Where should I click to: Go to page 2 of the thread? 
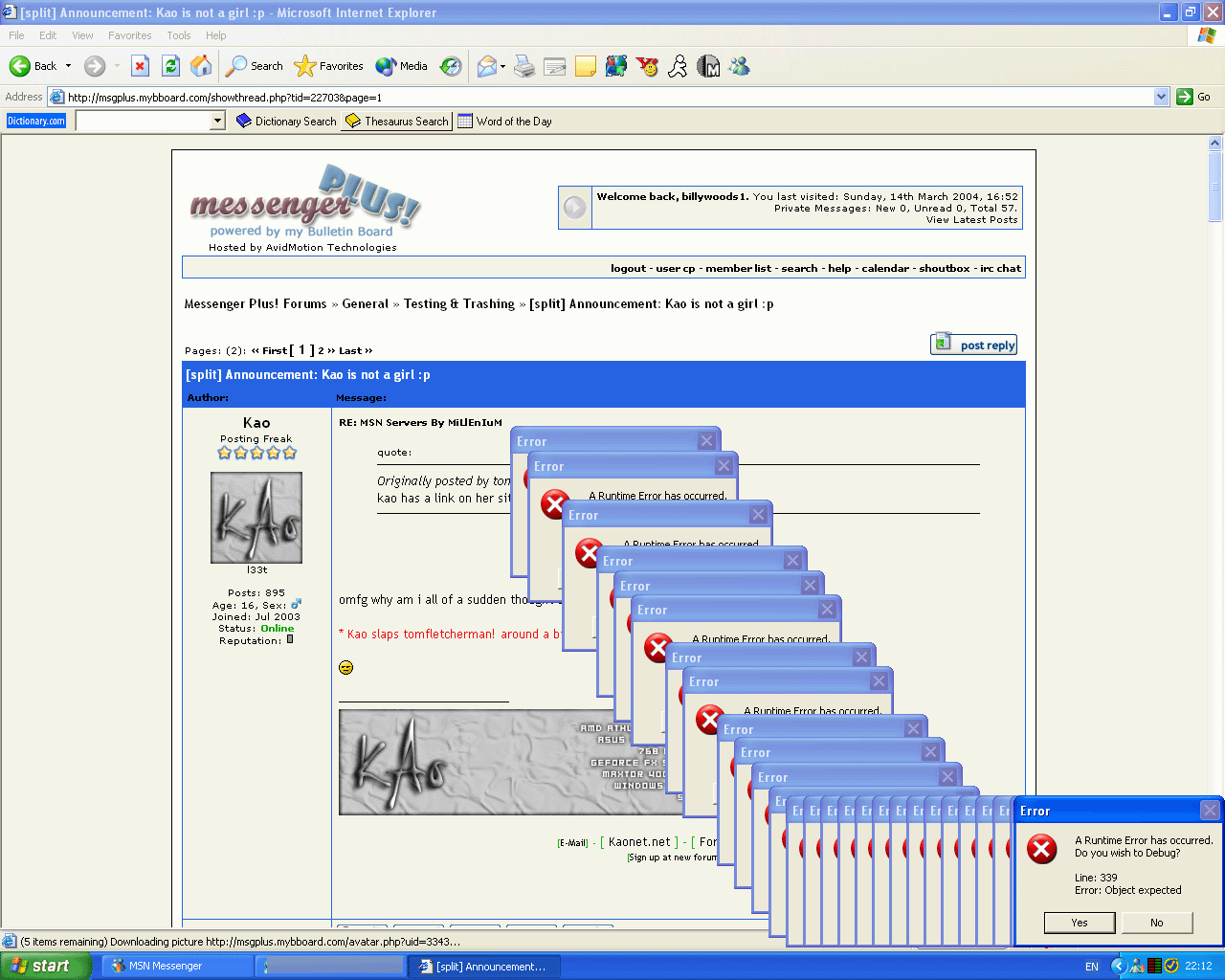(322, 351)
